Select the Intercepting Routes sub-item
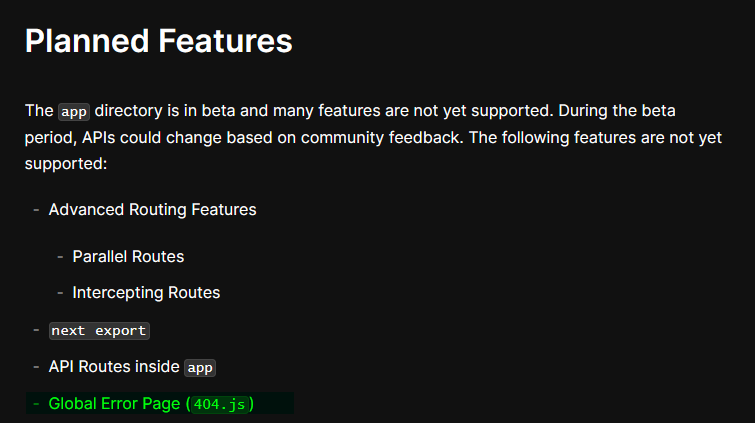This screenshot has height=423, width=755. [x=146, y=292]
